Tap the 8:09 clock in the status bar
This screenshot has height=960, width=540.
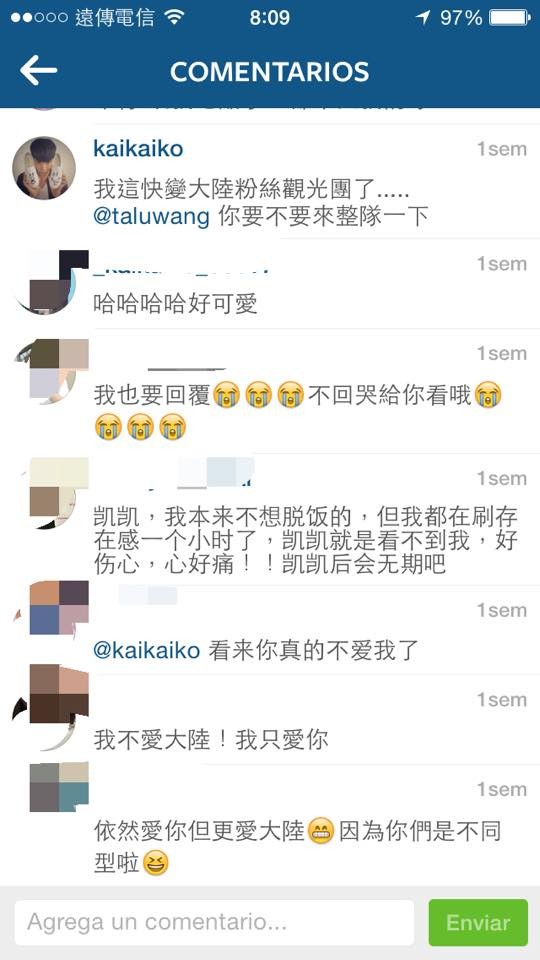[270, 17]
